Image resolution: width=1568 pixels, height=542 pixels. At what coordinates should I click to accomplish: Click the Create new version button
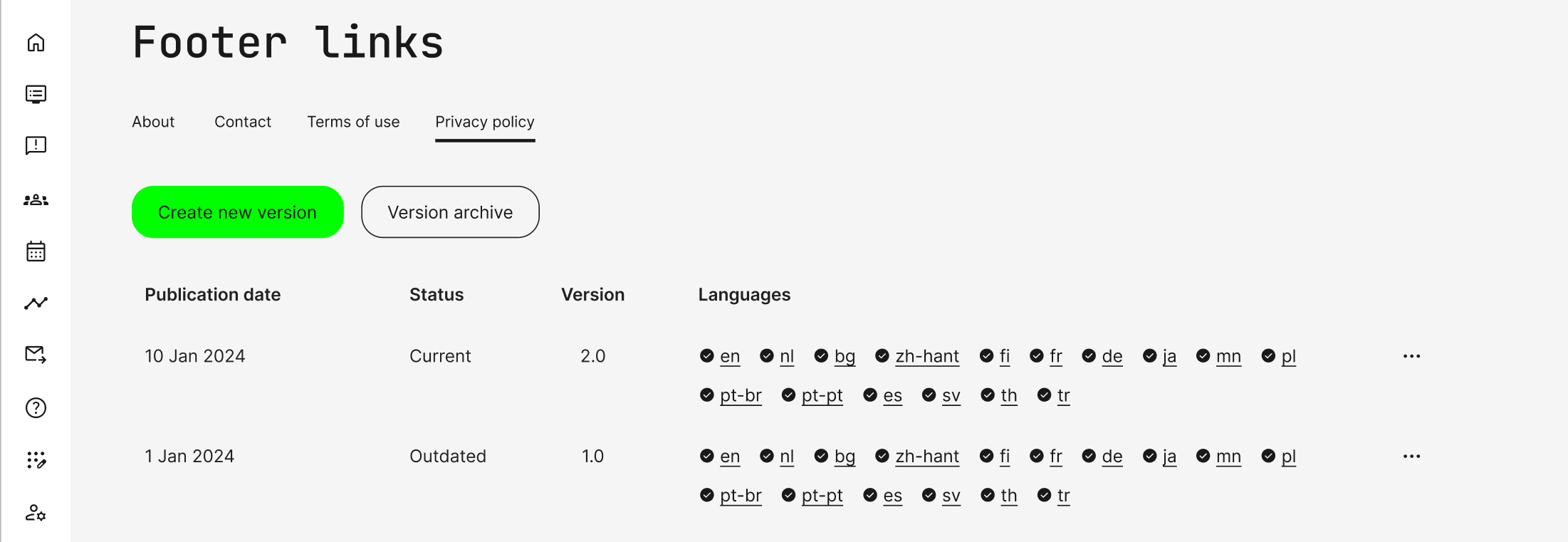tap(237, 212)
